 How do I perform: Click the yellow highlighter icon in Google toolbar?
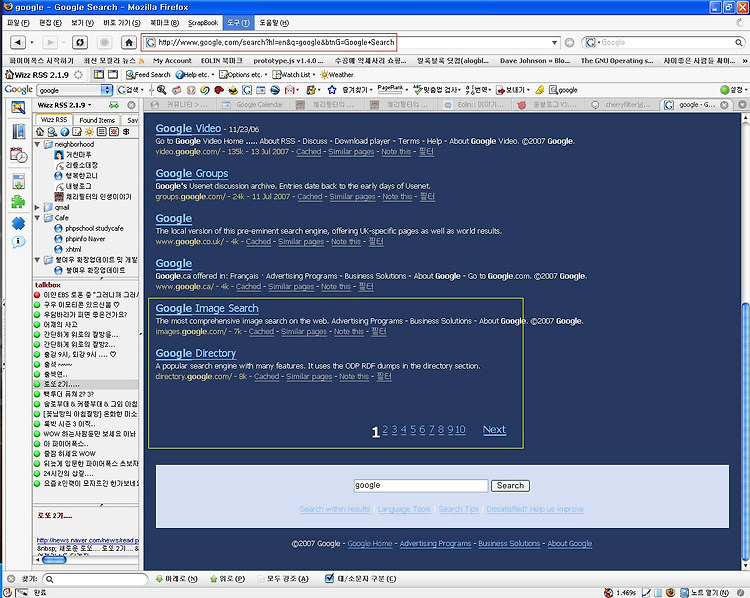[x=540, y=89]
